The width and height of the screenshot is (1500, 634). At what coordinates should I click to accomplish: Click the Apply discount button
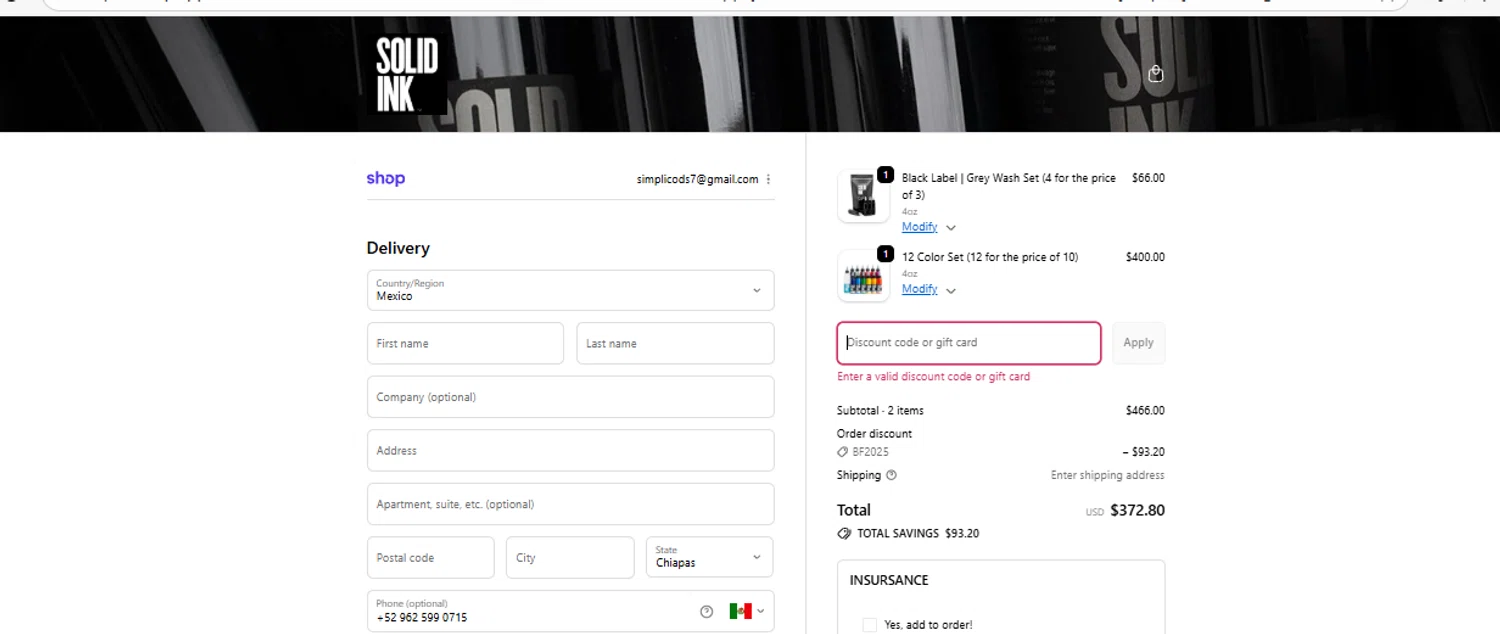(1138, 343)
